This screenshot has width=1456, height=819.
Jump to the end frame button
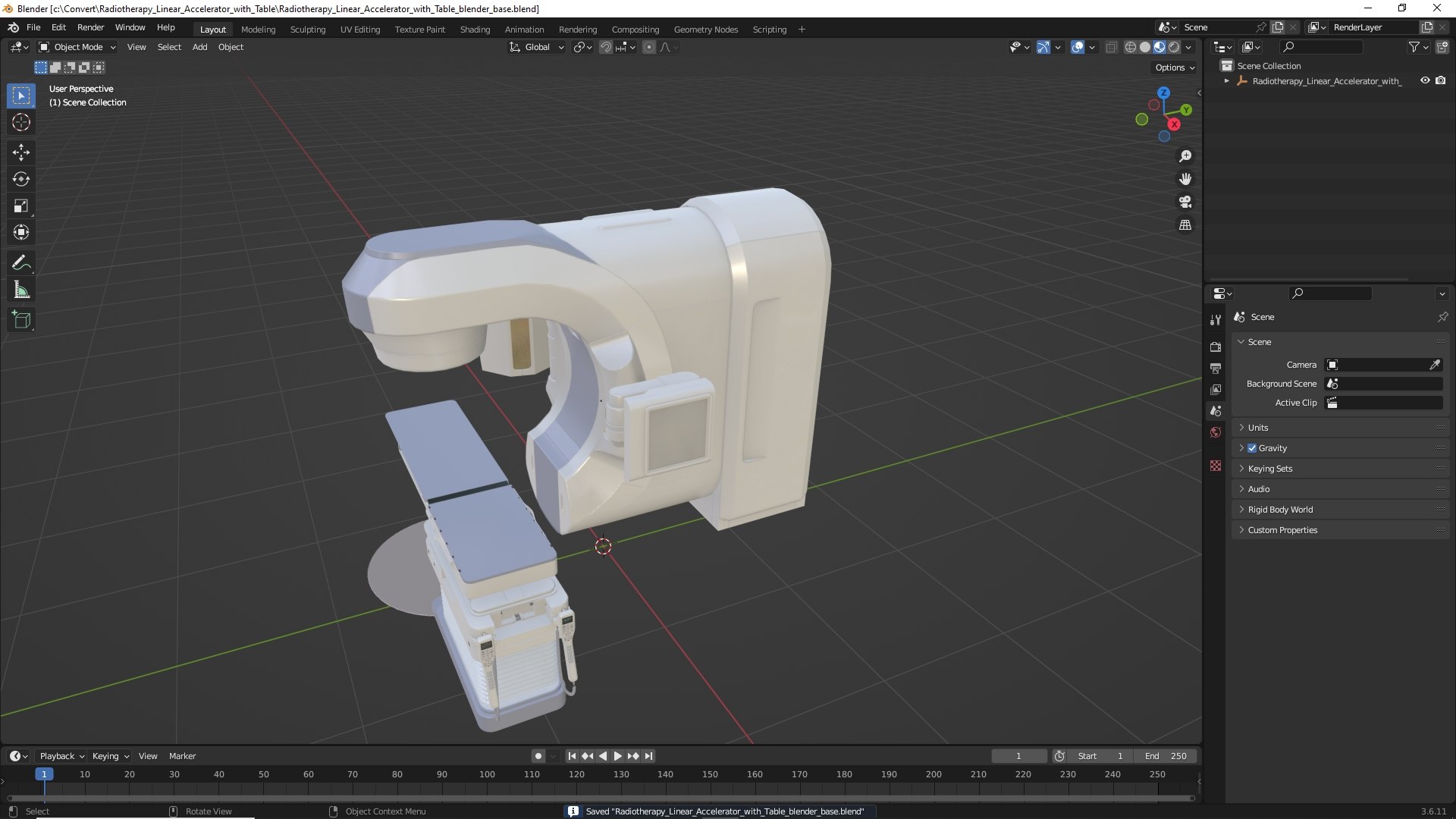tap(648, 756)
